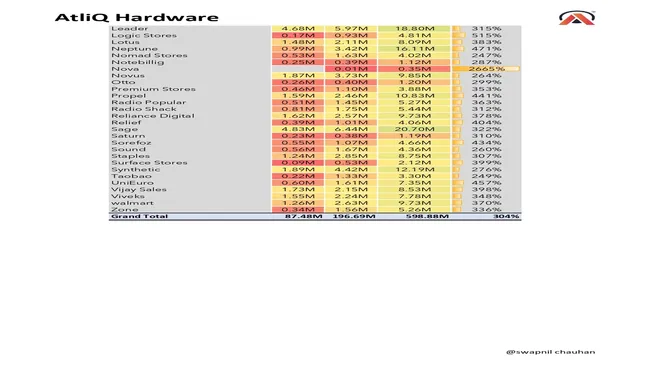The height and width of the screenshot is (366, 650).
Task: Select the Grand Total row label
Action: tap(139, 216)
